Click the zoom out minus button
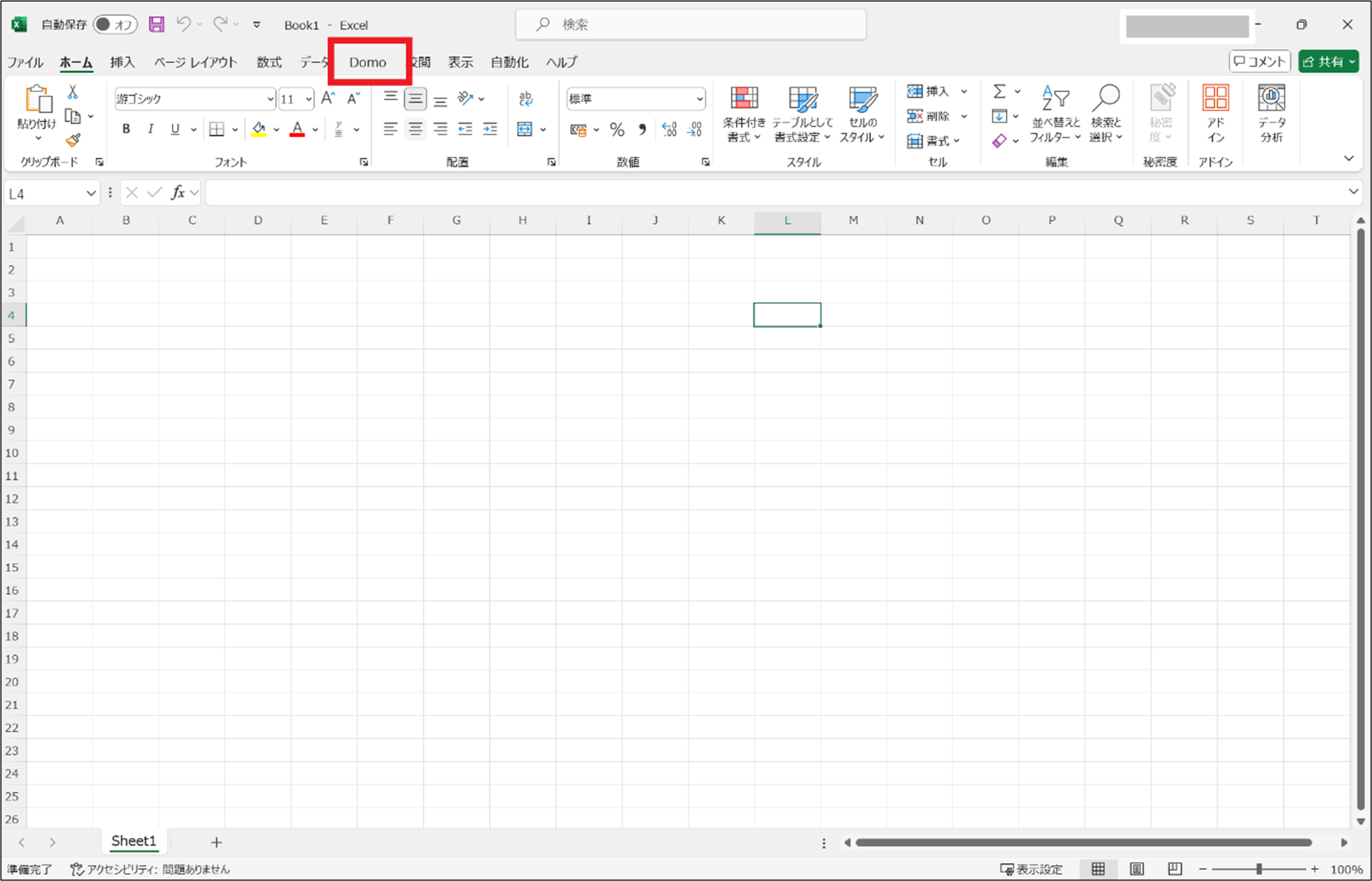 point(1203,869)
